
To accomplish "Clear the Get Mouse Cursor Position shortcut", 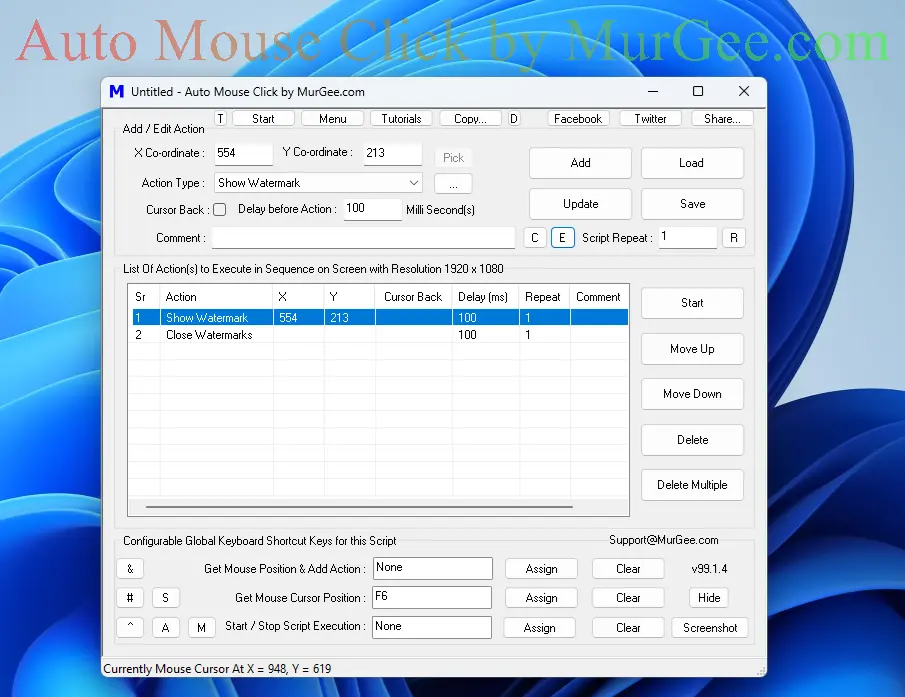I will click(628, 598).
